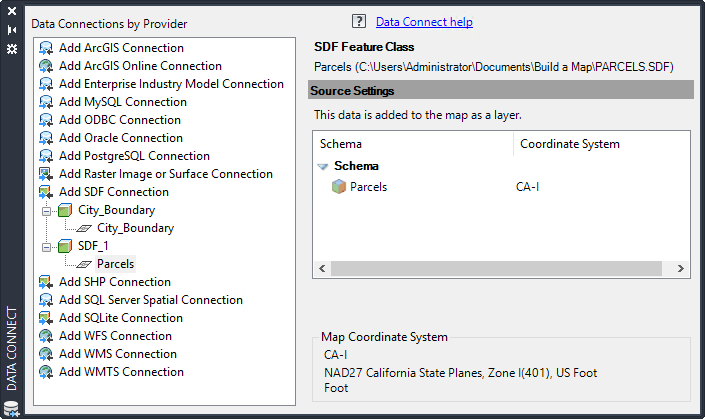Screen dimensions: 705x419
Task: Choose Add Raster Image or Surface Connection
Action: click(x=165, y=174)
